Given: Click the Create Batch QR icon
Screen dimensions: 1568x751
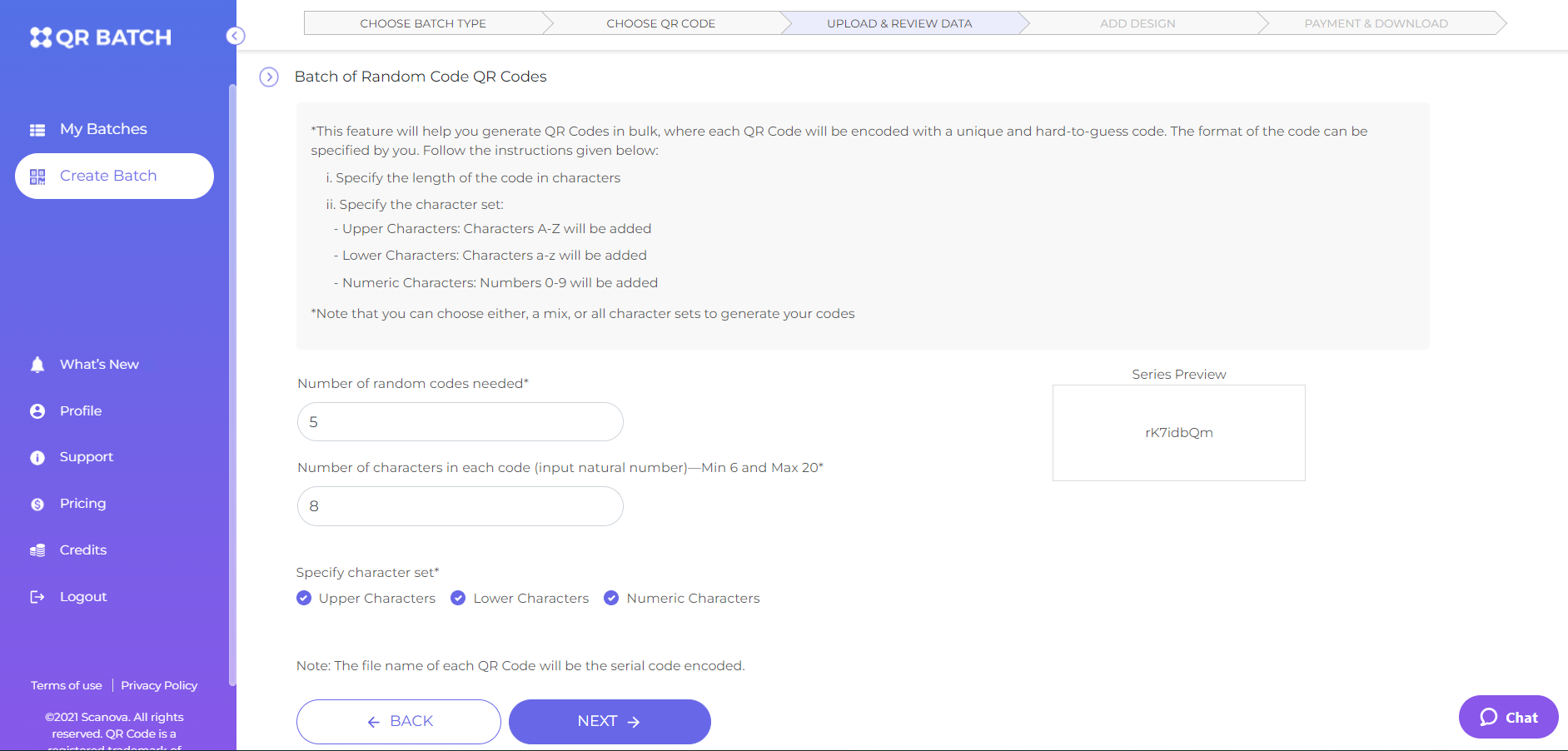Looking at the screenshot, I should pyautogui.click(x=37, y=177).
